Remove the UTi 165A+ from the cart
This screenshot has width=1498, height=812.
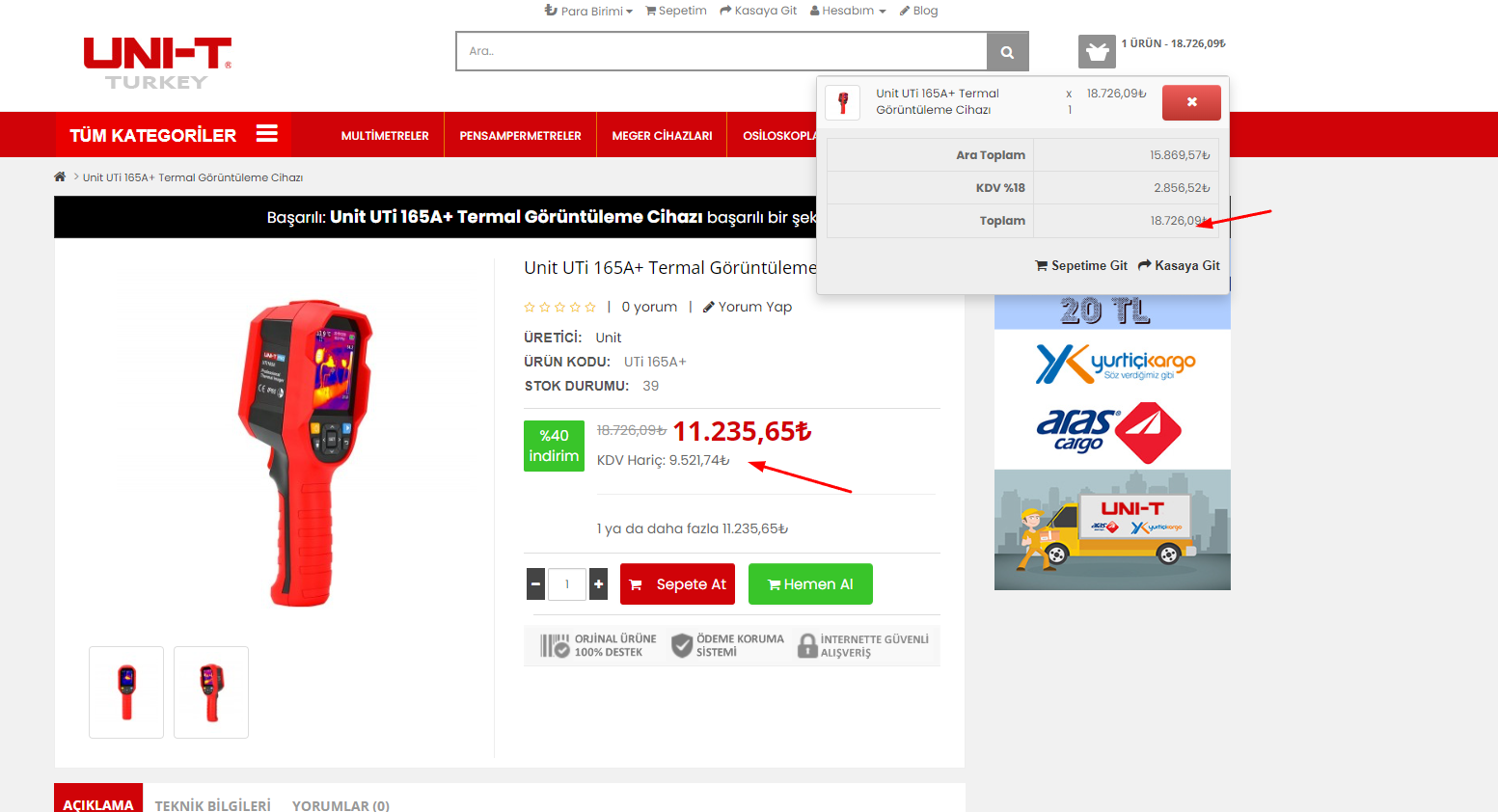point(1191,102)
